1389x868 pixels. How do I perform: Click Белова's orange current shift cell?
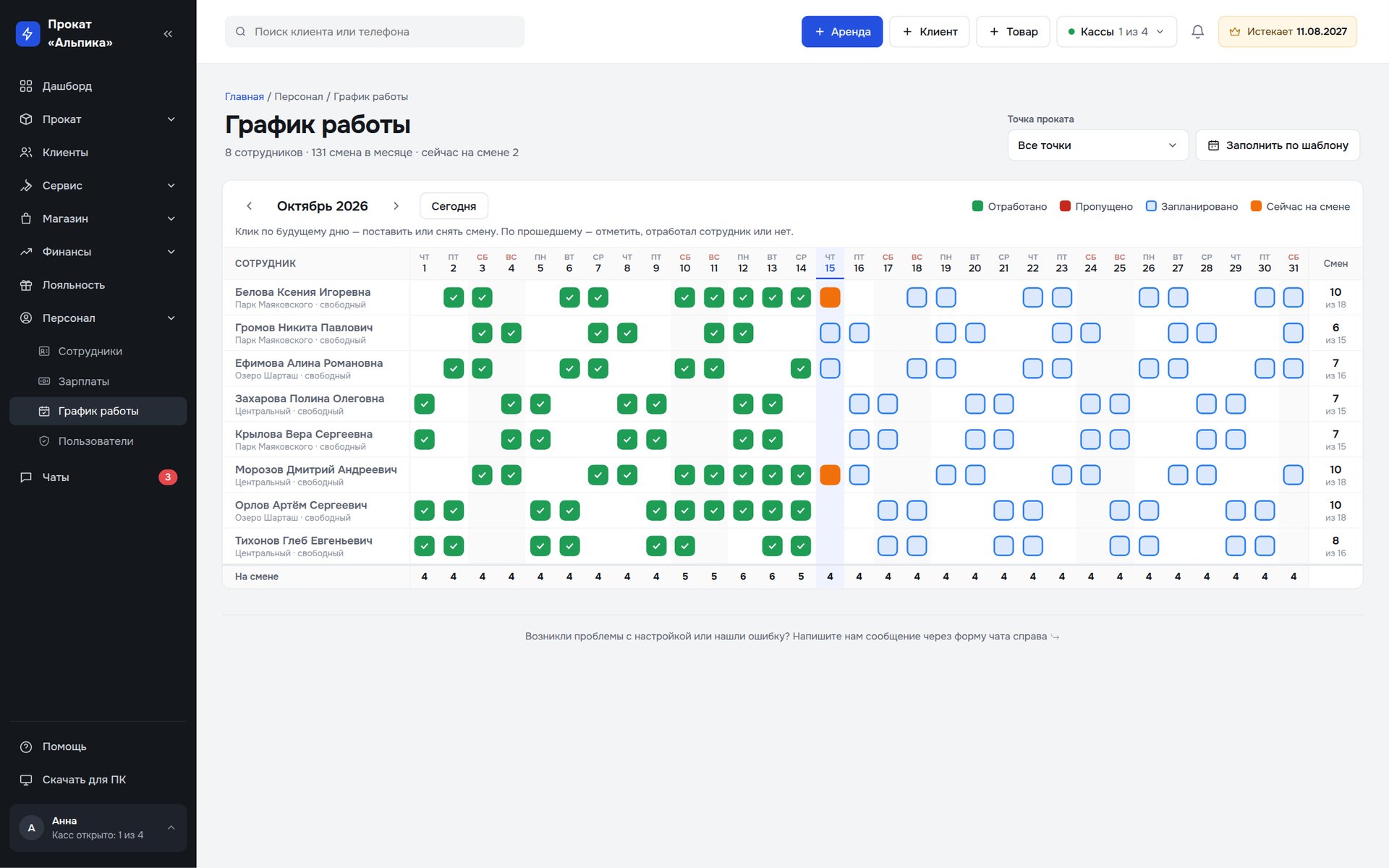tap(830, 297)
